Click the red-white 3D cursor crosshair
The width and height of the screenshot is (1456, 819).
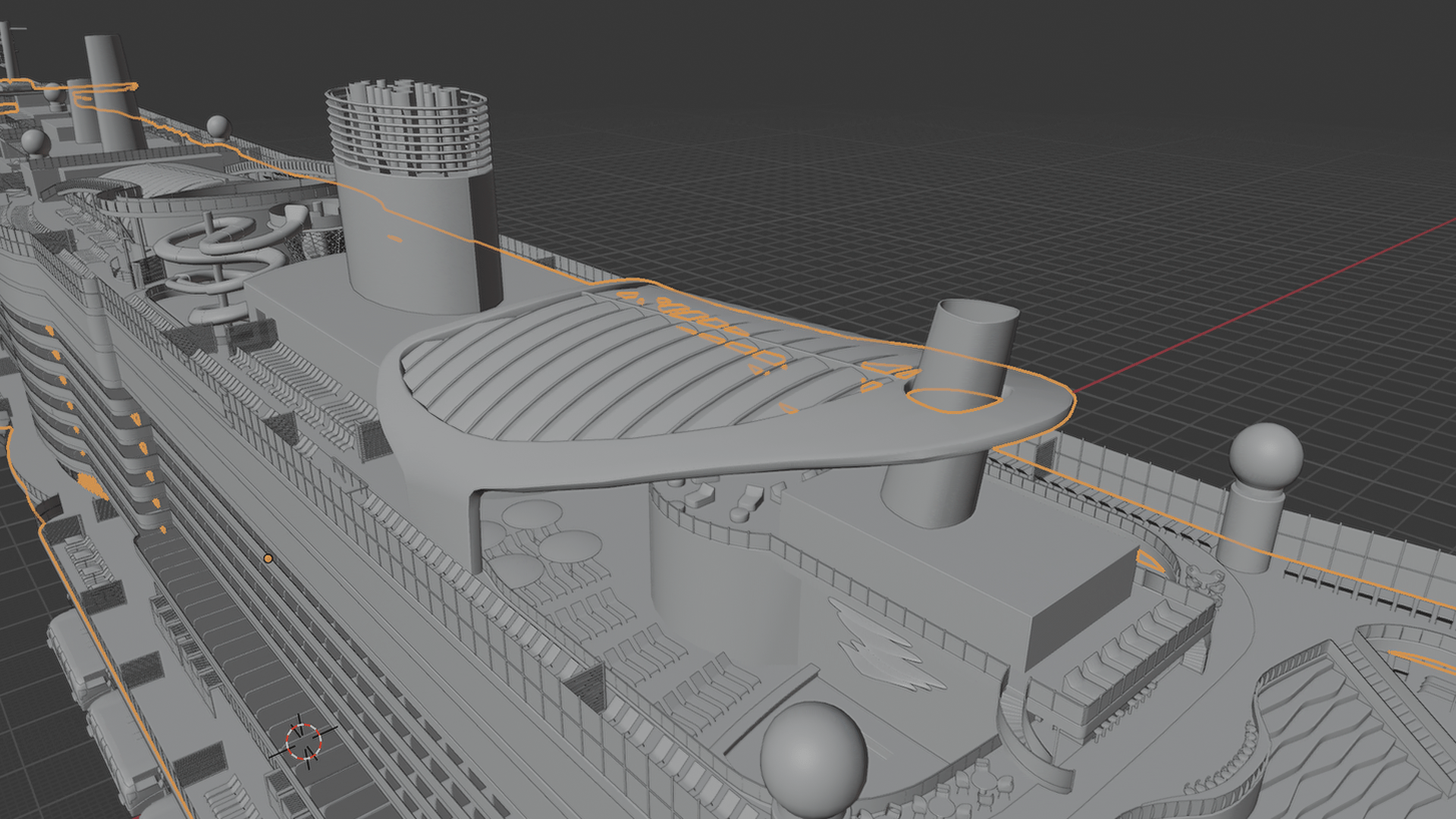[x=304, y=741]
